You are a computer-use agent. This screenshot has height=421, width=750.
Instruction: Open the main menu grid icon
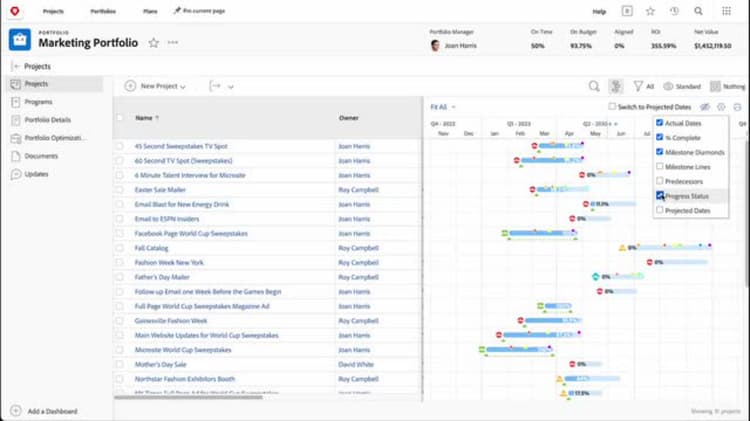(x=726, y=11)
